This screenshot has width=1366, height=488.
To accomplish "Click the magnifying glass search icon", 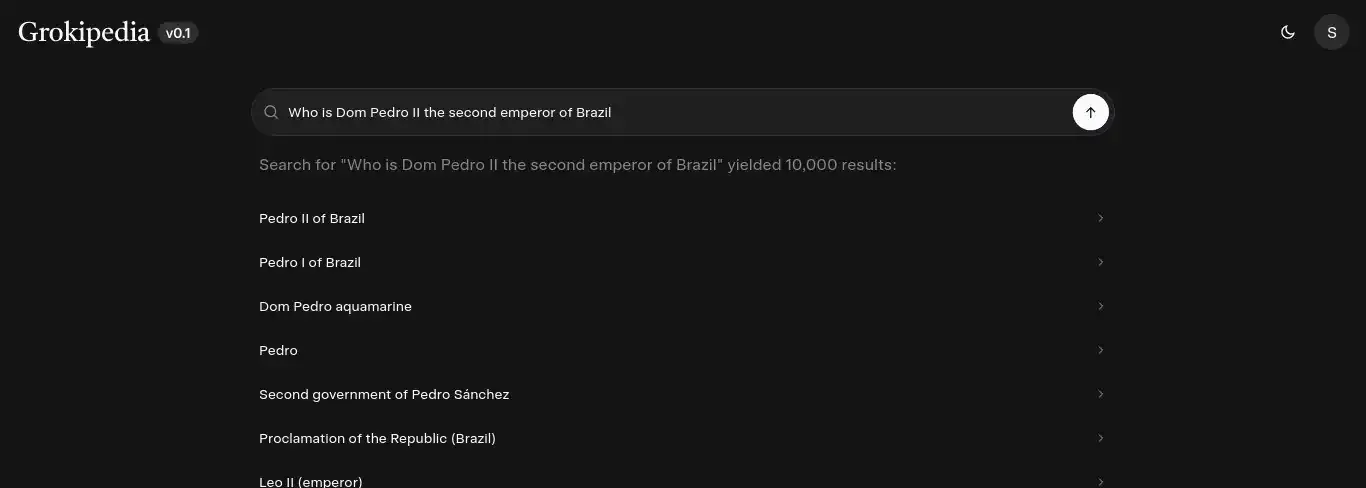I will point(271,112).
